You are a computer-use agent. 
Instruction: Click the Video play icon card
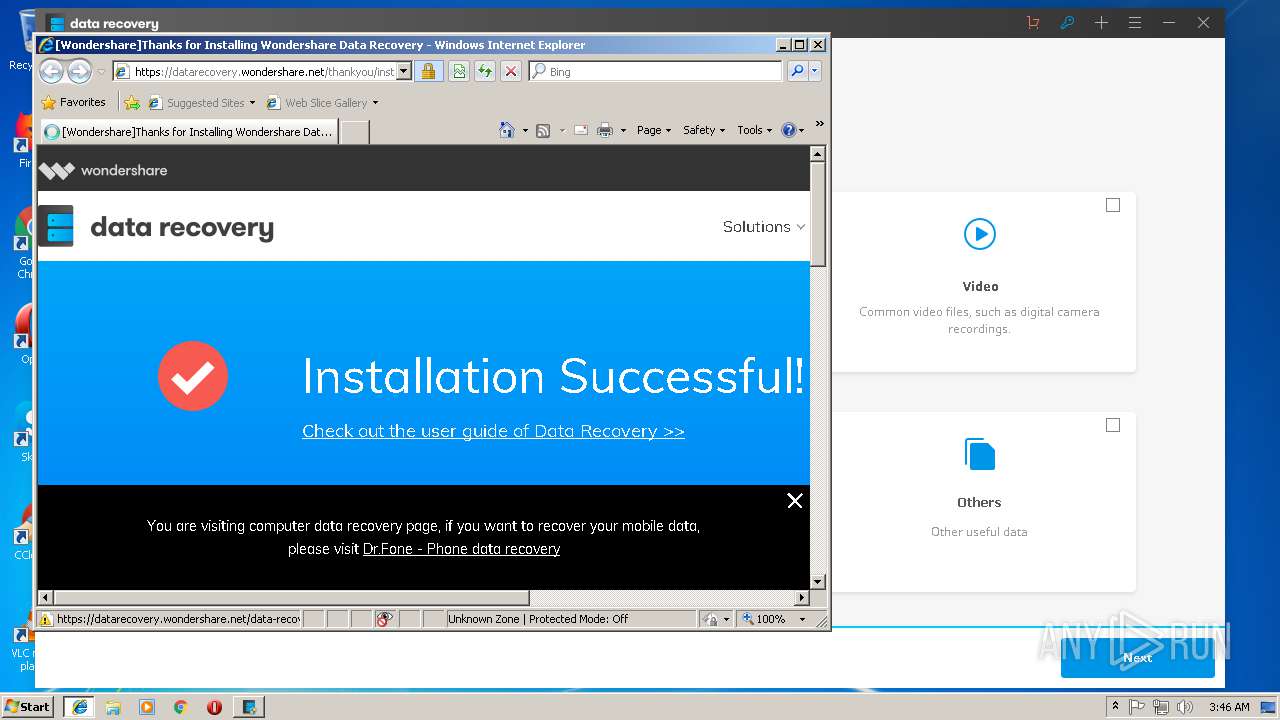point(980,234)
